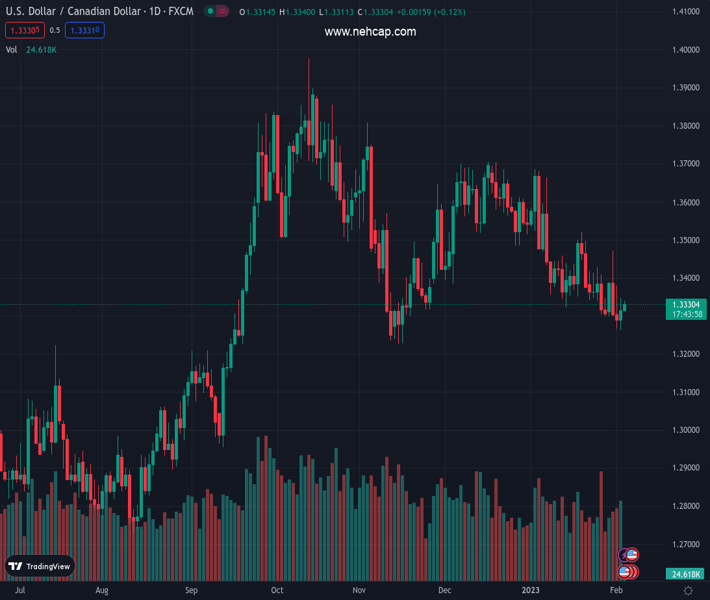Toggle the green market status indicator
Viewport: 710px width, 600px height.
pos(208,12)
